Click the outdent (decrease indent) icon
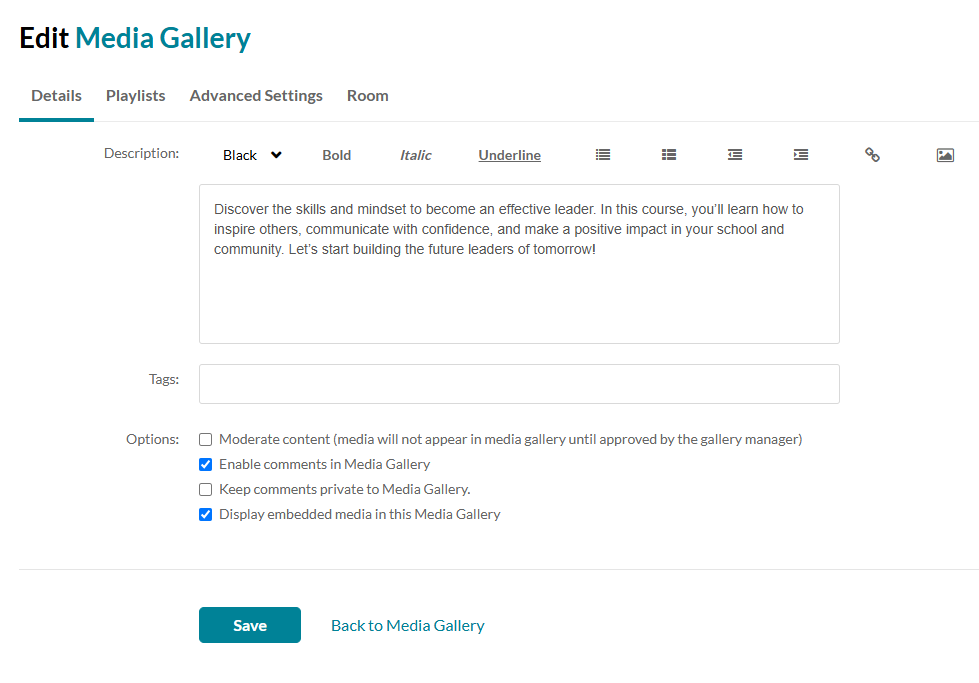979x683 pixels. tap(735, 155)
